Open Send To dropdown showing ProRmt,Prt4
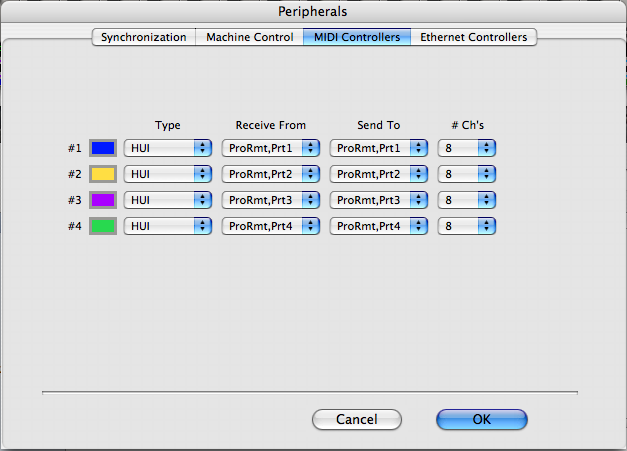 click(379, 226)
